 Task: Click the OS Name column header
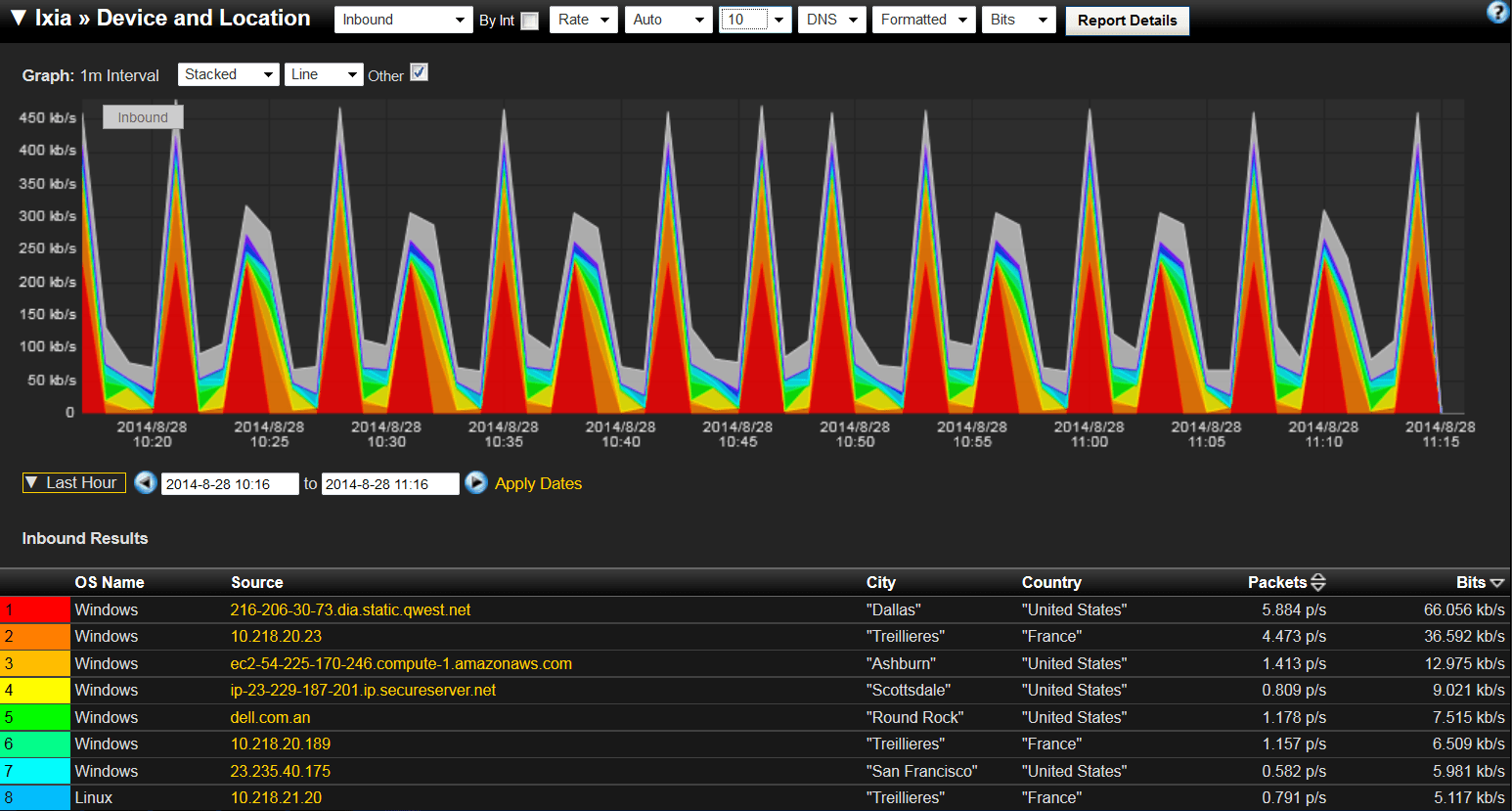point(110,582)
